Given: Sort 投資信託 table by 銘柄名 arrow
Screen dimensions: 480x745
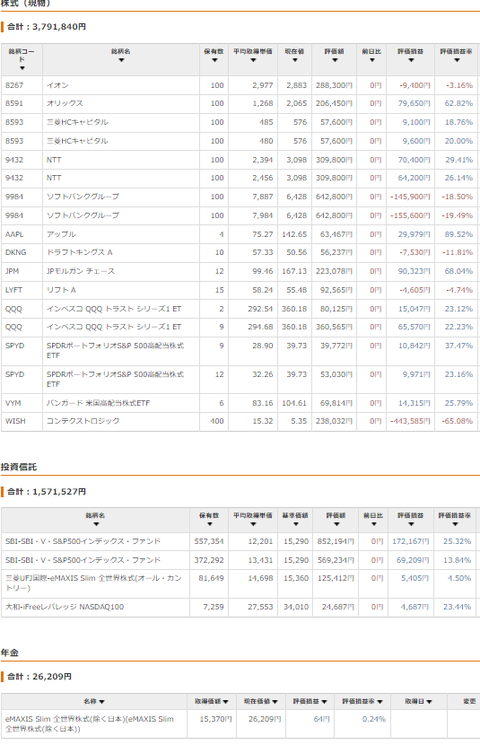Looking at the screenshot, I should [96, 524].
